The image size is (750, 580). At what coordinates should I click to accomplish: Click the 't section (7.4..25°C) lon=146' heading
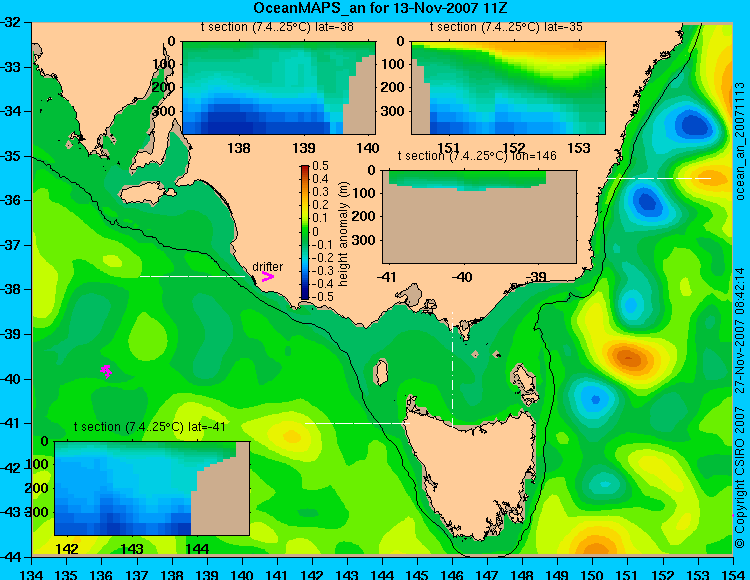[x=477, y=156]
